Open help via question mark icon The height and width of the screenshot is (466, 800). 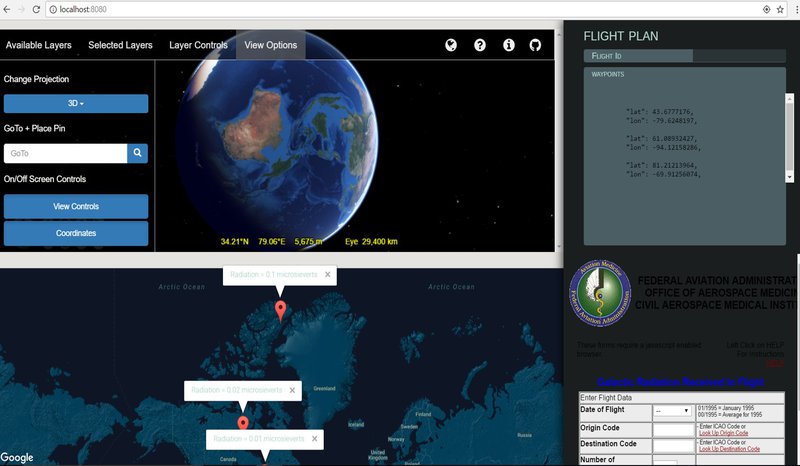click(x=480, y=45)
